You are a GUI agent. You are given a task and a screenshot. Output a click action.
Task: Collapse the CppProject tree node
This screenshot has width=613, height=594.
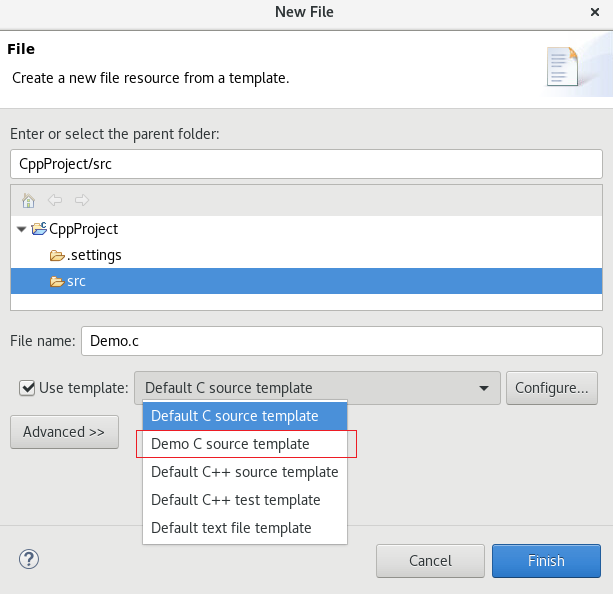(22, 229)
